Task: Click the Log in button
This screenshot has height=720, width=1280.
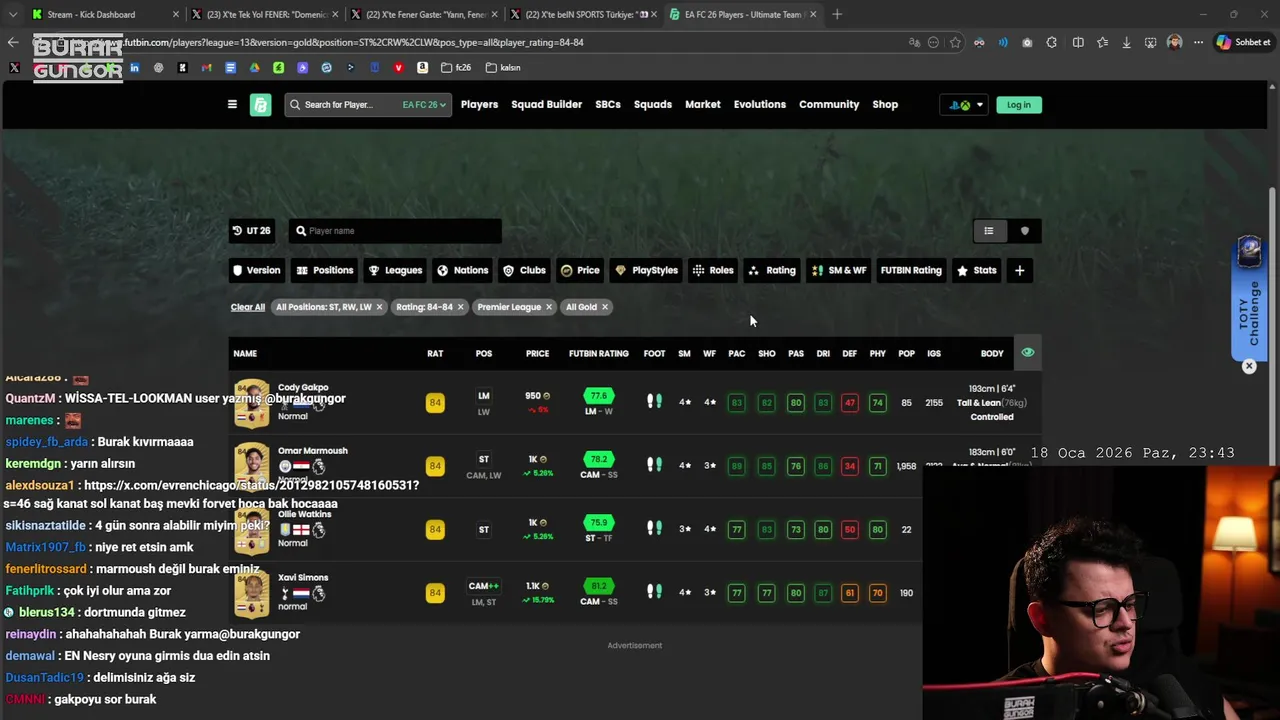Action: pos(1018,104)
